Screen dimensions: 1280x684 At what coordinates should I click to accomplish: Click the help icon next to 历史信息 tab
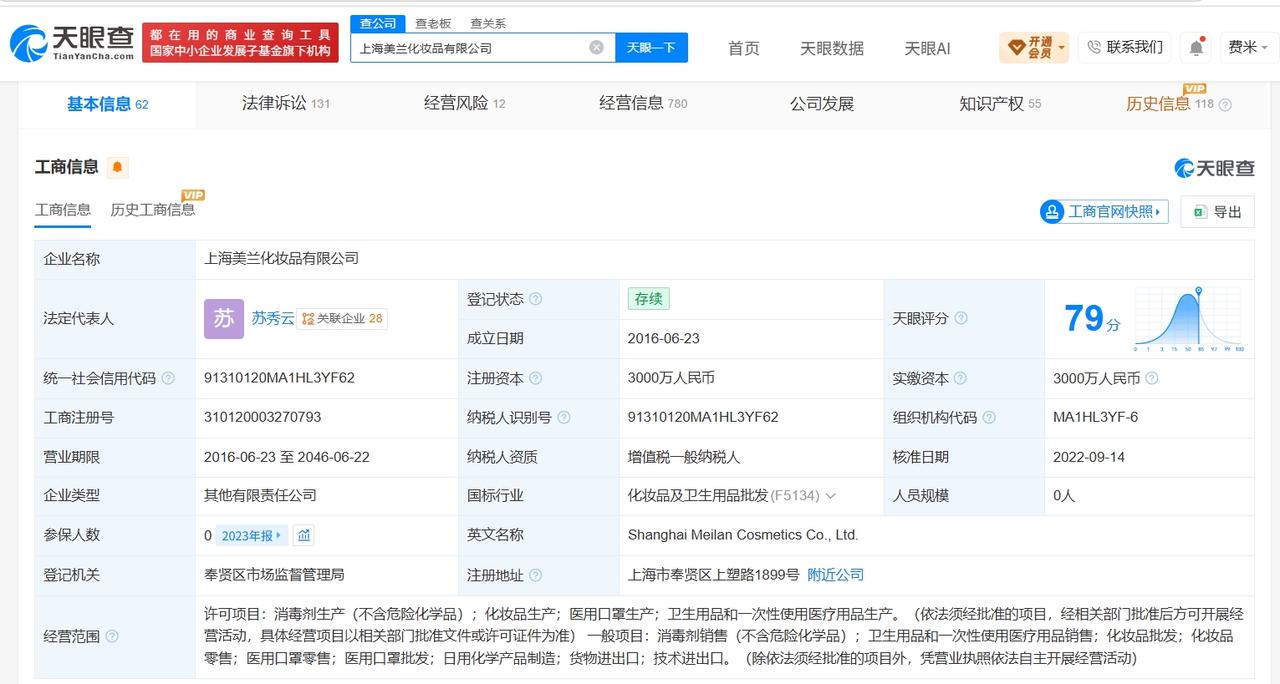coord(1225,104)
